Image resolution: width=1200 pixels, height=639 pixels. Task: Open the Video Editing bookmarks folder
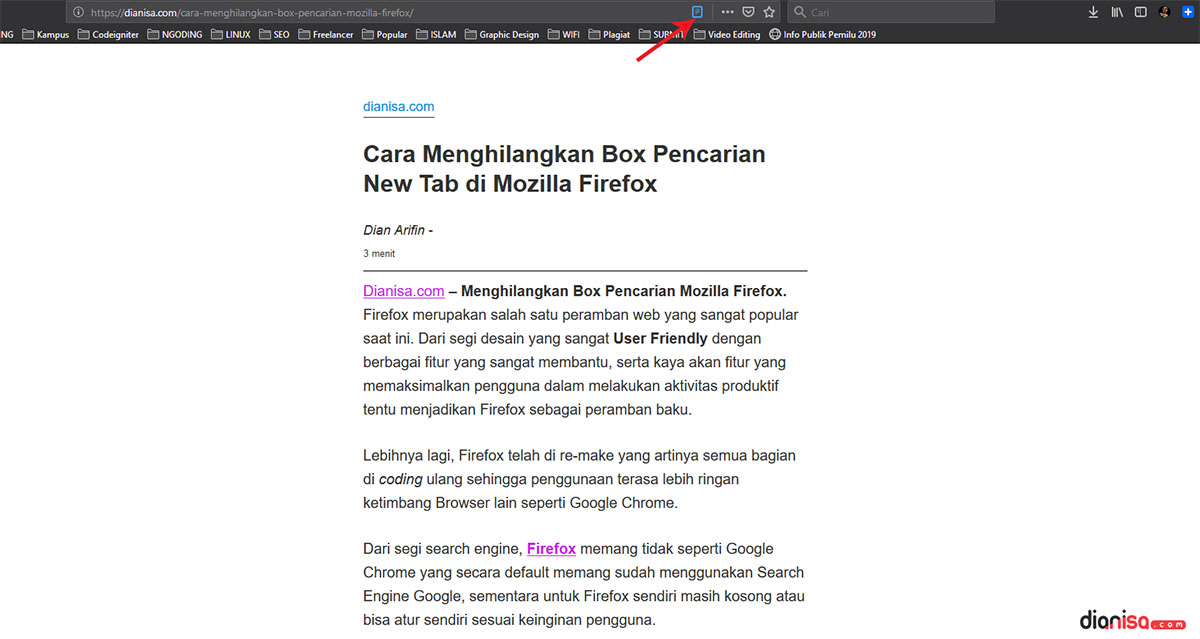726,34
